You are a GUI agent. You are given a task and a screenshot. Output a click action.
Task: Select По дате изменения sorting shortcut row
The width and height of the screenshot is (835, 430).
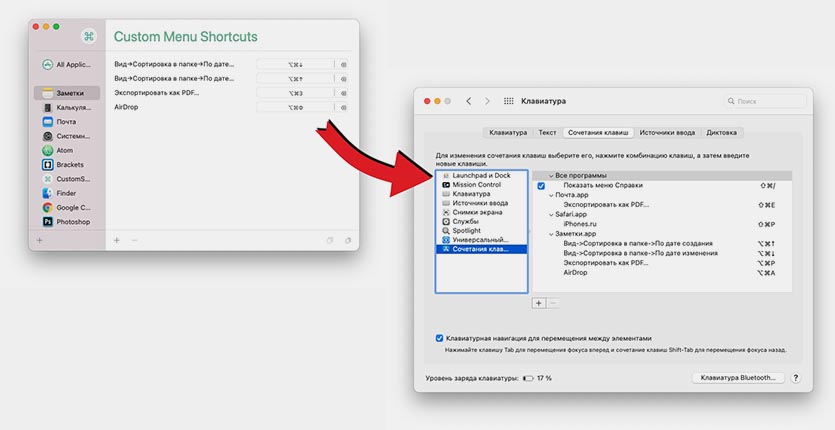click(662, 253)
